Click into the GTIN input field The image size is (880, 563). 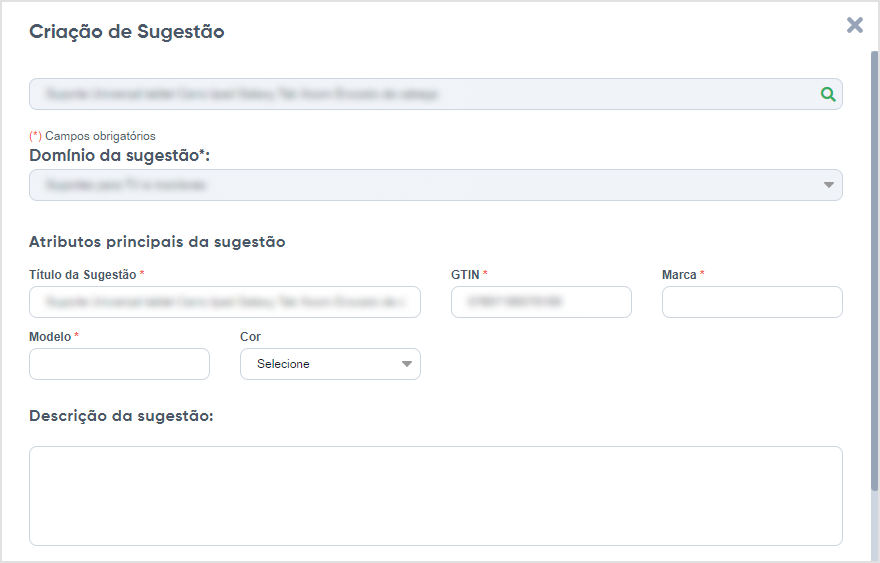tap(541, 302)
